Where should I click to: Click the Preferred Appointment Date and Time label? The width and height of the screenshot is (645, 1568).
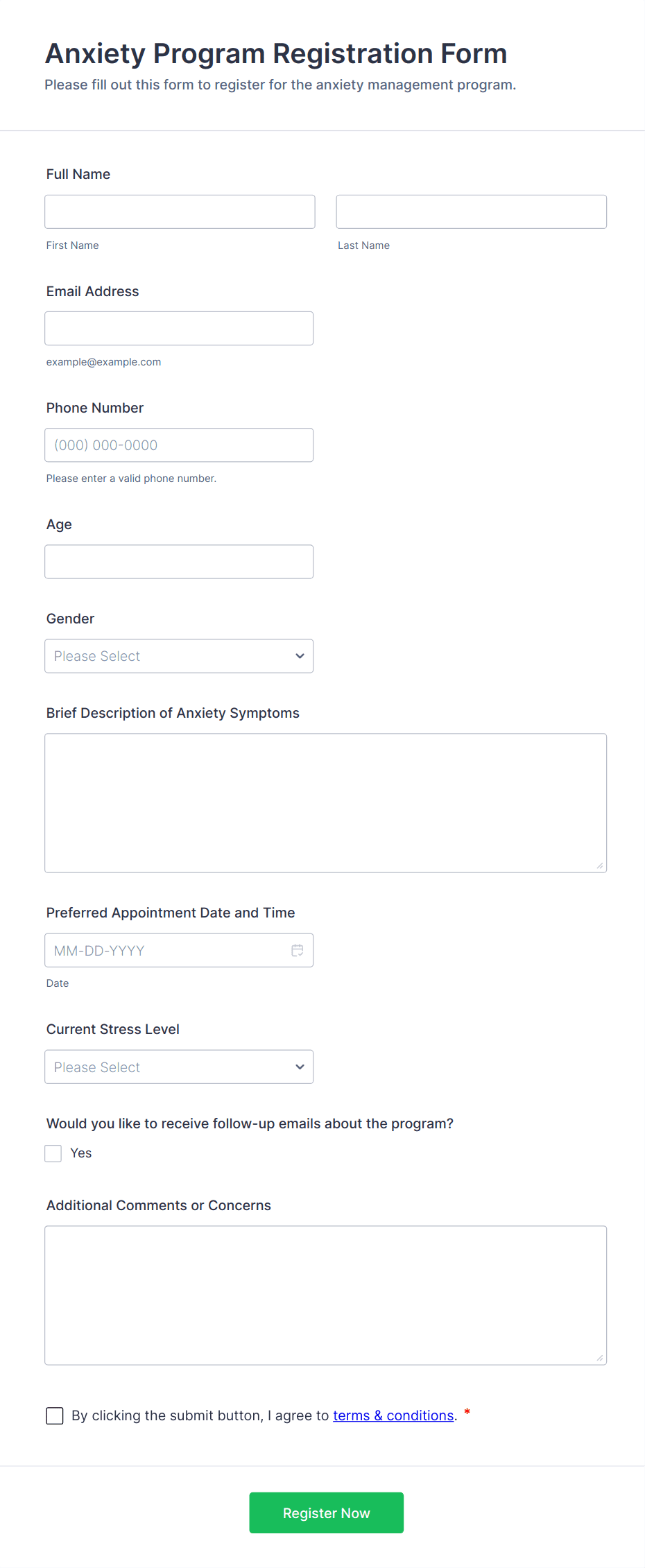(x=171, y=913)
